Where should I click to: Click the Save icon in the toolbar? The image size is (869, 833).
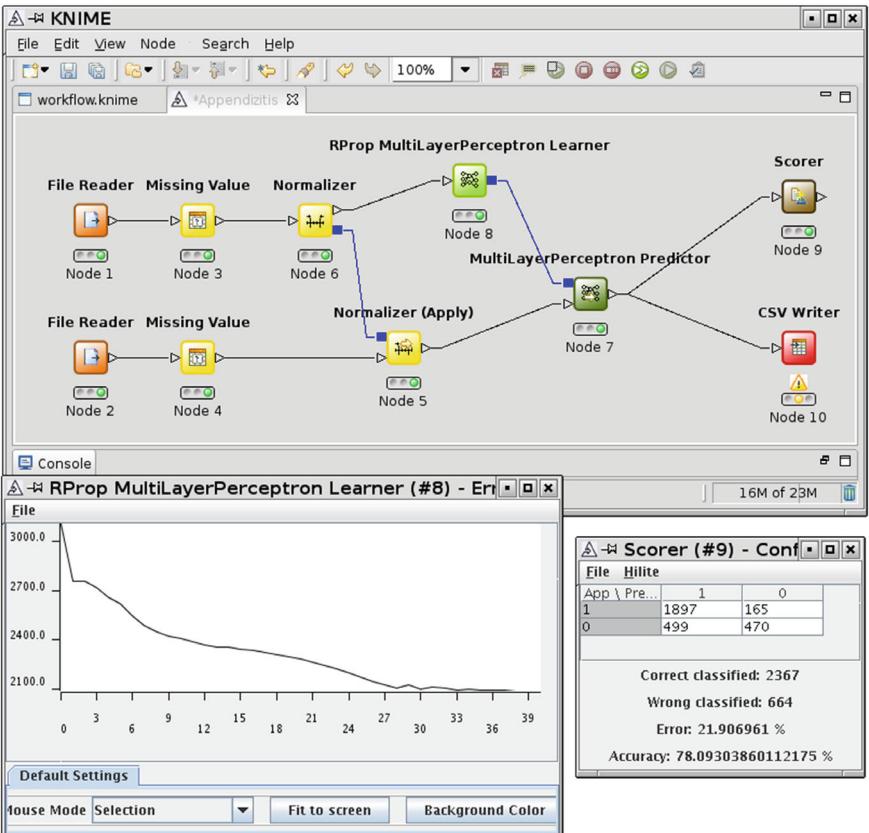tap(70, 70)
